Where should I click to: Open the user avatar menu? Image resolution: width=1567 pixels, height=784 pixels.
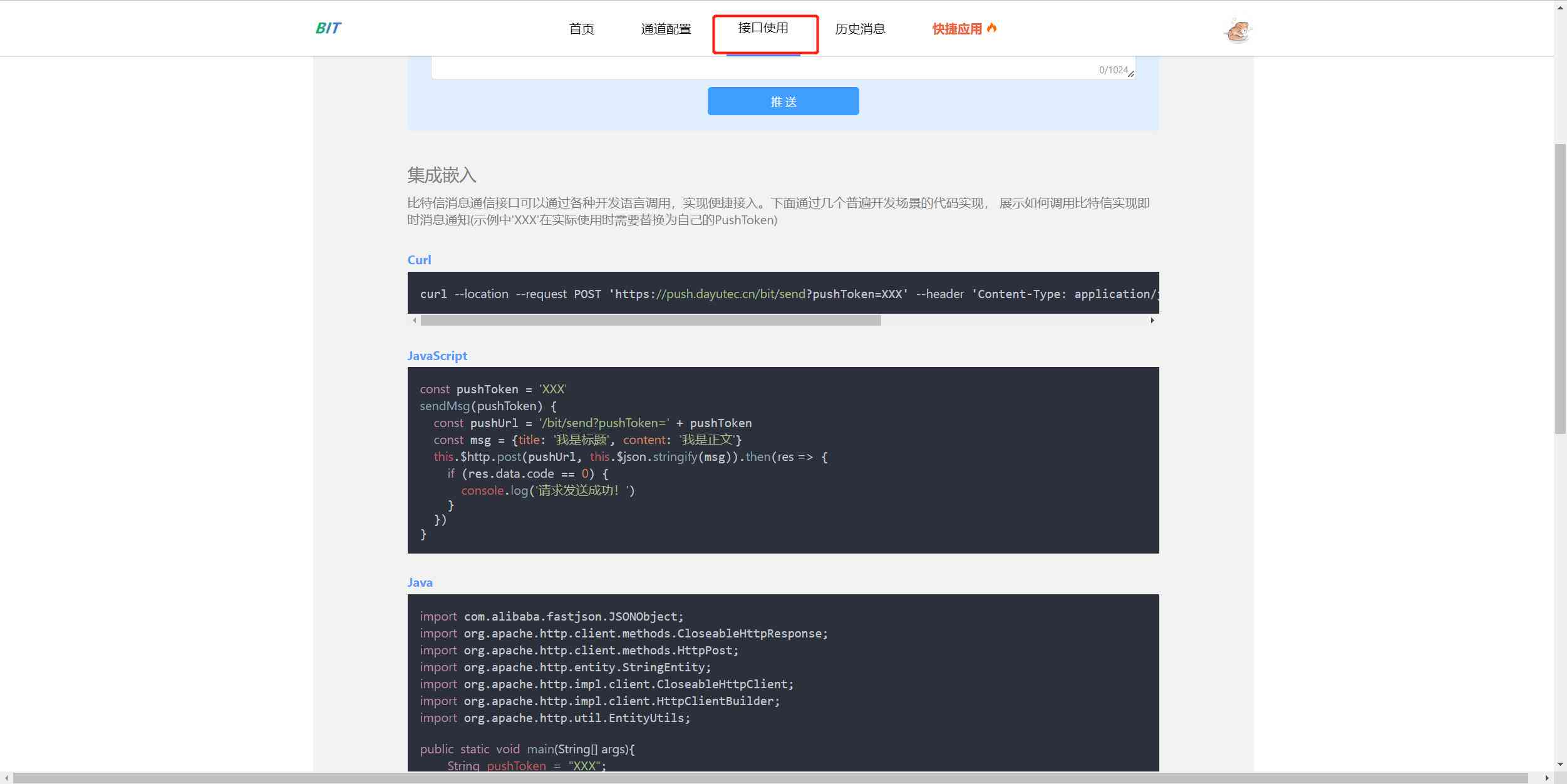coord(1238,29)
